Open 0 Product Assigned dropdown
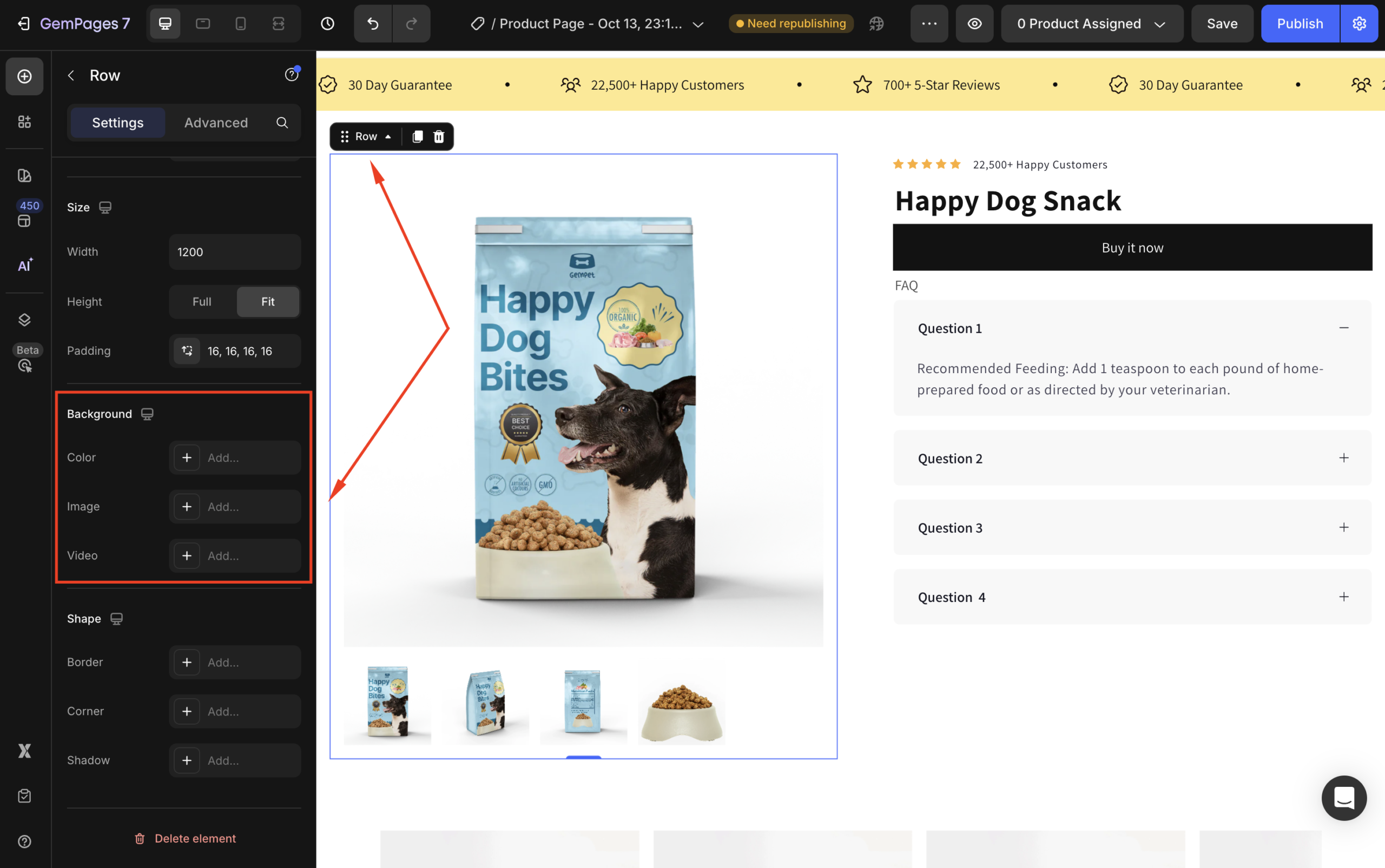The image size is (1385, 868). click(1091, 24)
